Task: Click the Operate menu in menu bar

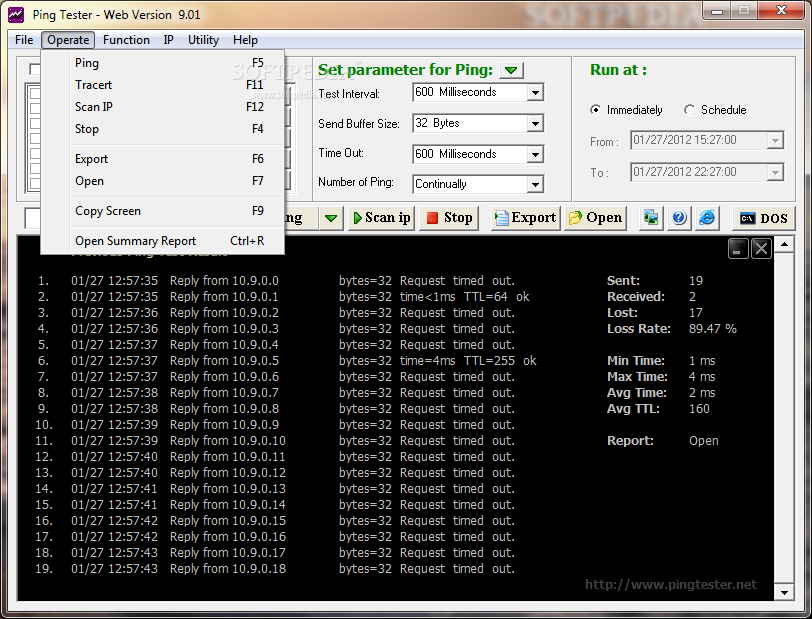Action: tap(68, 40)
